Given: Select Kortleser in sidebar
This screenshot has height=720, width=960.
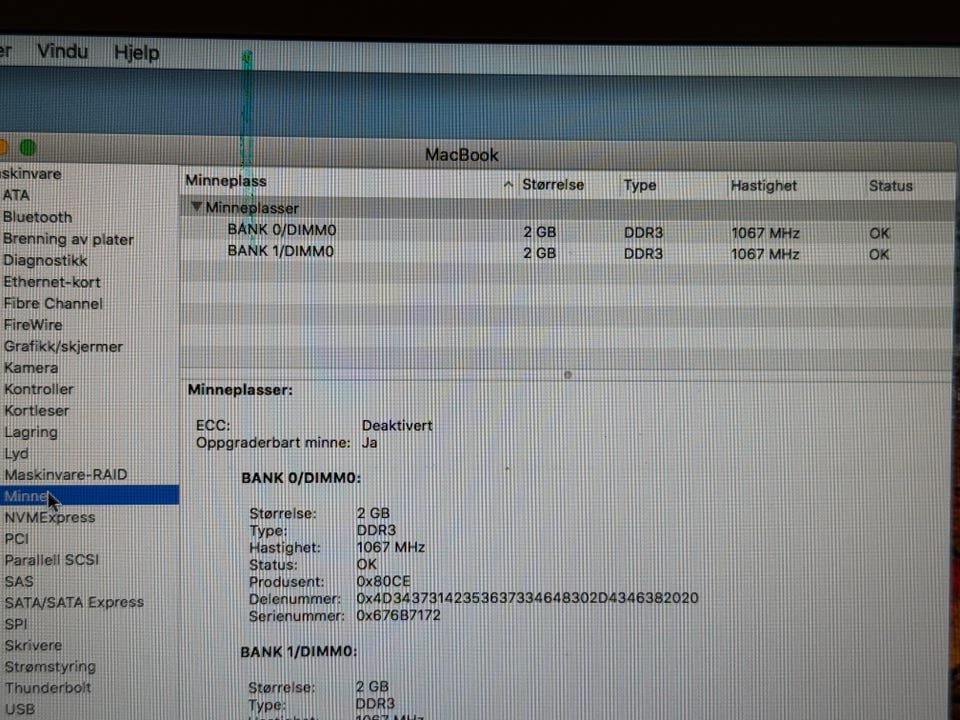Looking at the screenshot, I should pyautogui.click(x=37, y=410).
